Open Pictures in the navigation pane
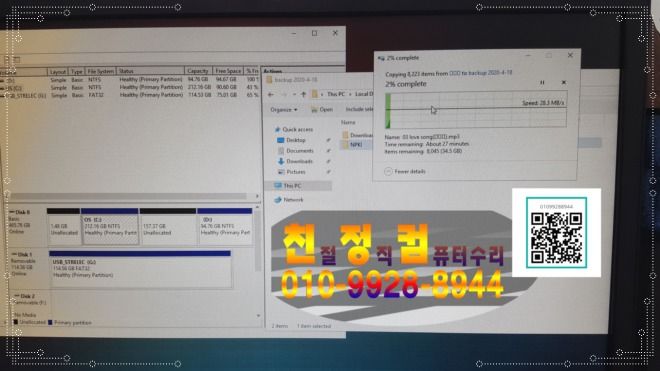This screenshot has width=660, height=371. click(x=292, y=172)
